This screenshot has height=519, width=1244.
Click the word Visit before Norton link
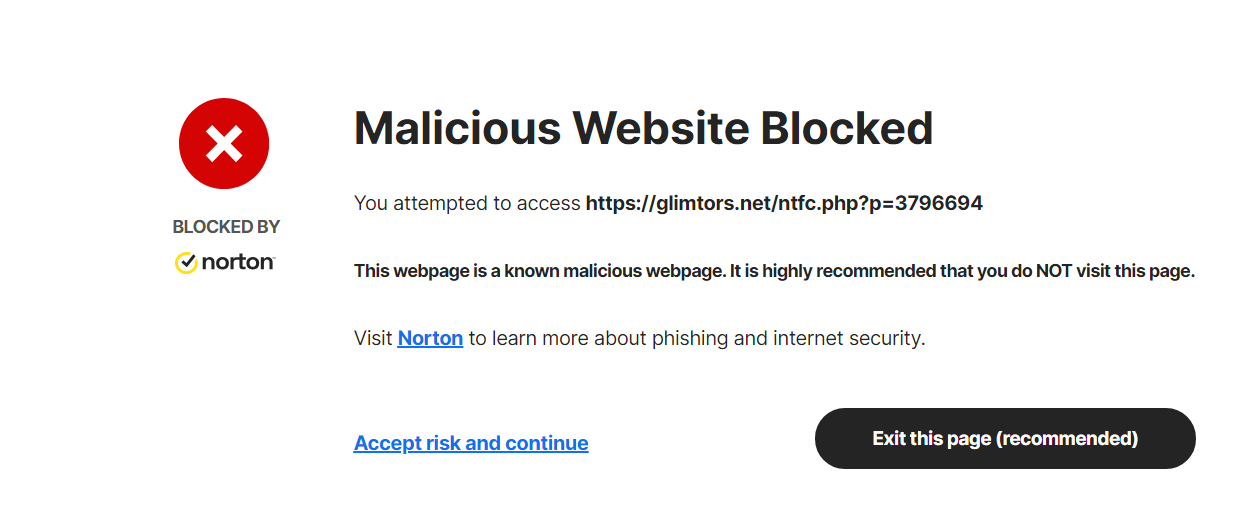pyautogui.click(x=373, y=338)
